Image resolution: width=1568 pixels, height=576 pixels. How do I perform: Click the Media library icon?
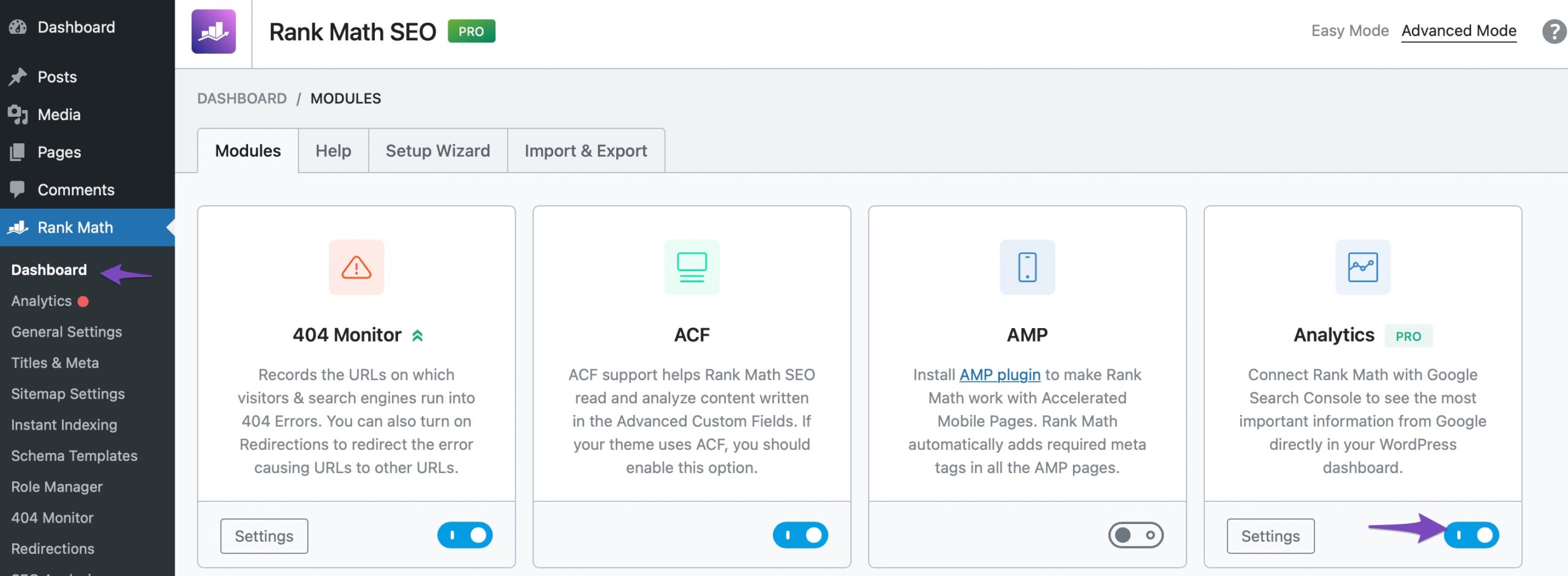pyautogui.click(x=18, y=114)
